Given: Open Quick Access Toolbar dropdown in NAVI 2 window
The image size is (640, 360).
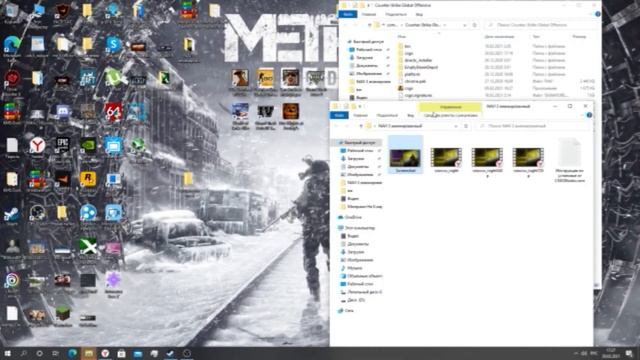Looking at the screenshot, I should coord(360,107).
